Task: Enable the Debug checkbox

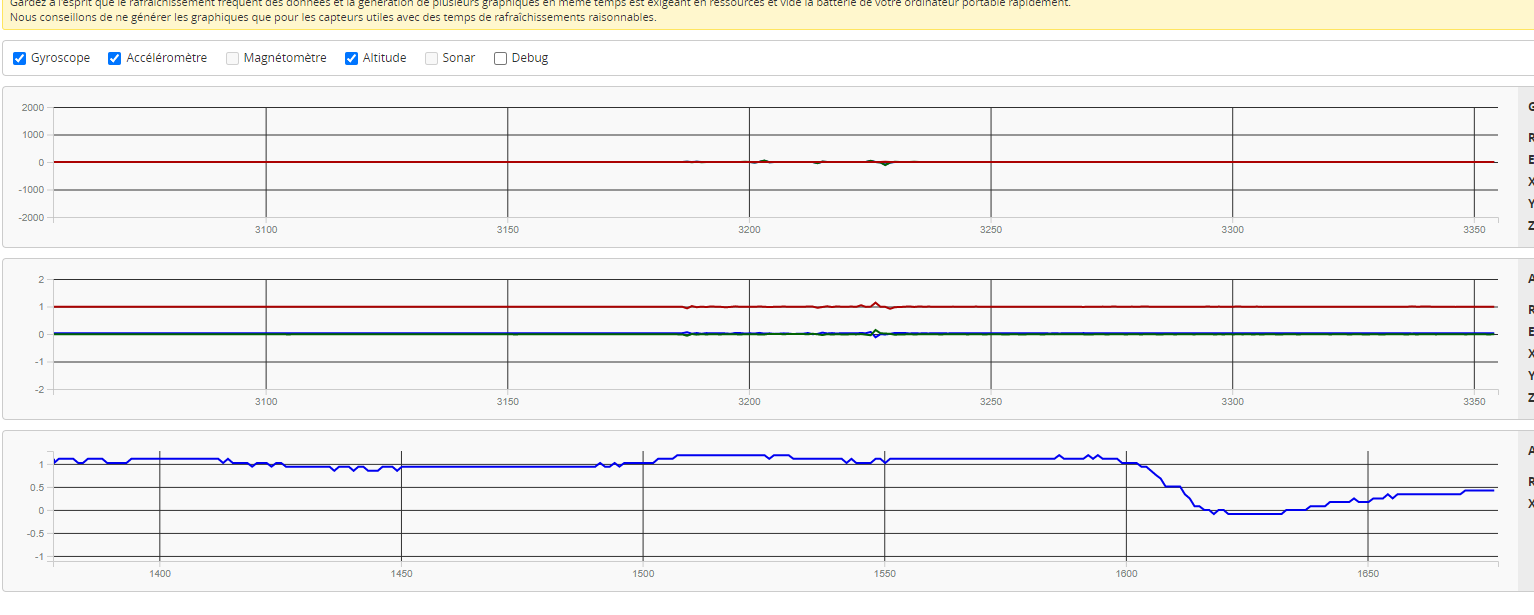Action: (501, 58)
